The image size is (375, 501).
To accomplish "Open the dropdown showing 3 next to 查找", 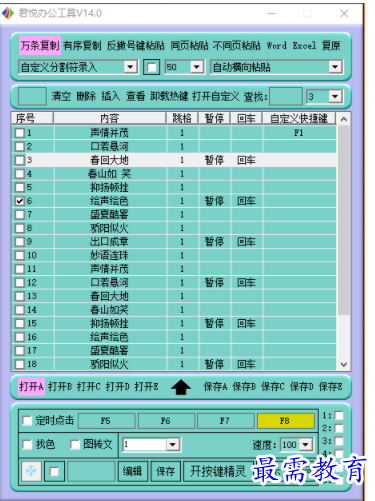I will coord(335,97).
